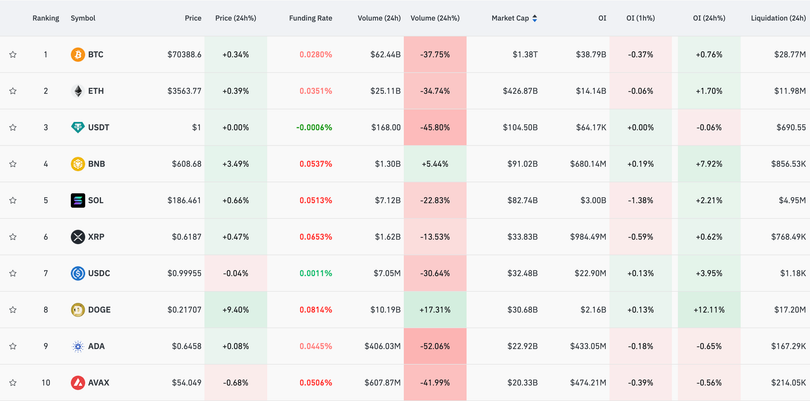
Task: Open the USDC symbol link
Action: 98,273
